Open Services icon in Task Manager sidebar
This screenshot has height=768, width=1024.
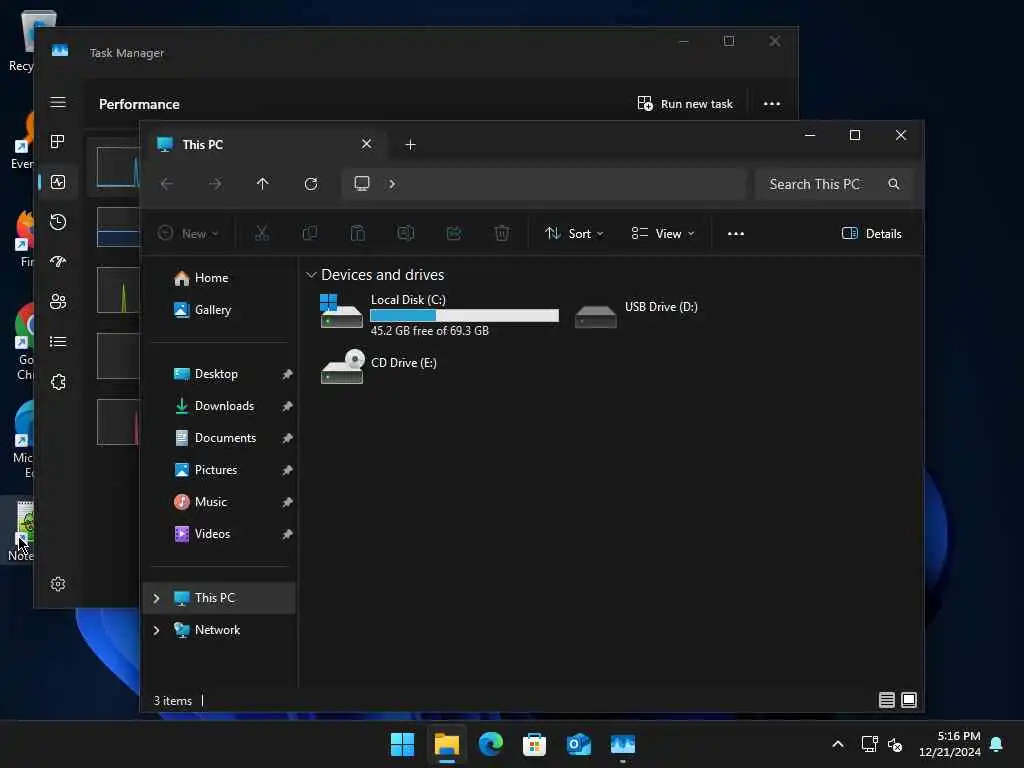[57, 382]
